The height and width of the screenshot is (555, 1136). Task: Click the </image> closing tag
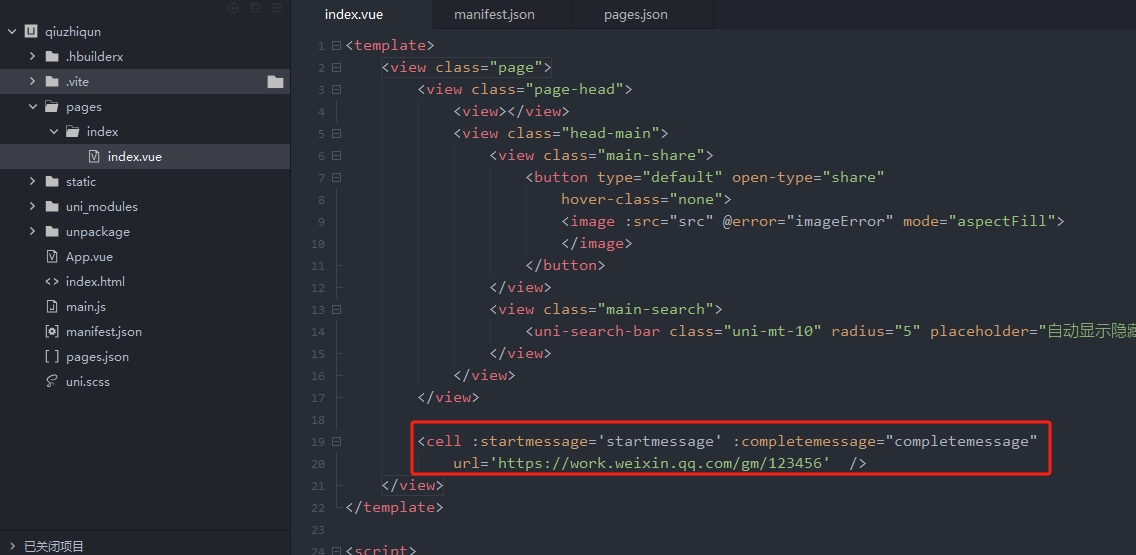597,243
